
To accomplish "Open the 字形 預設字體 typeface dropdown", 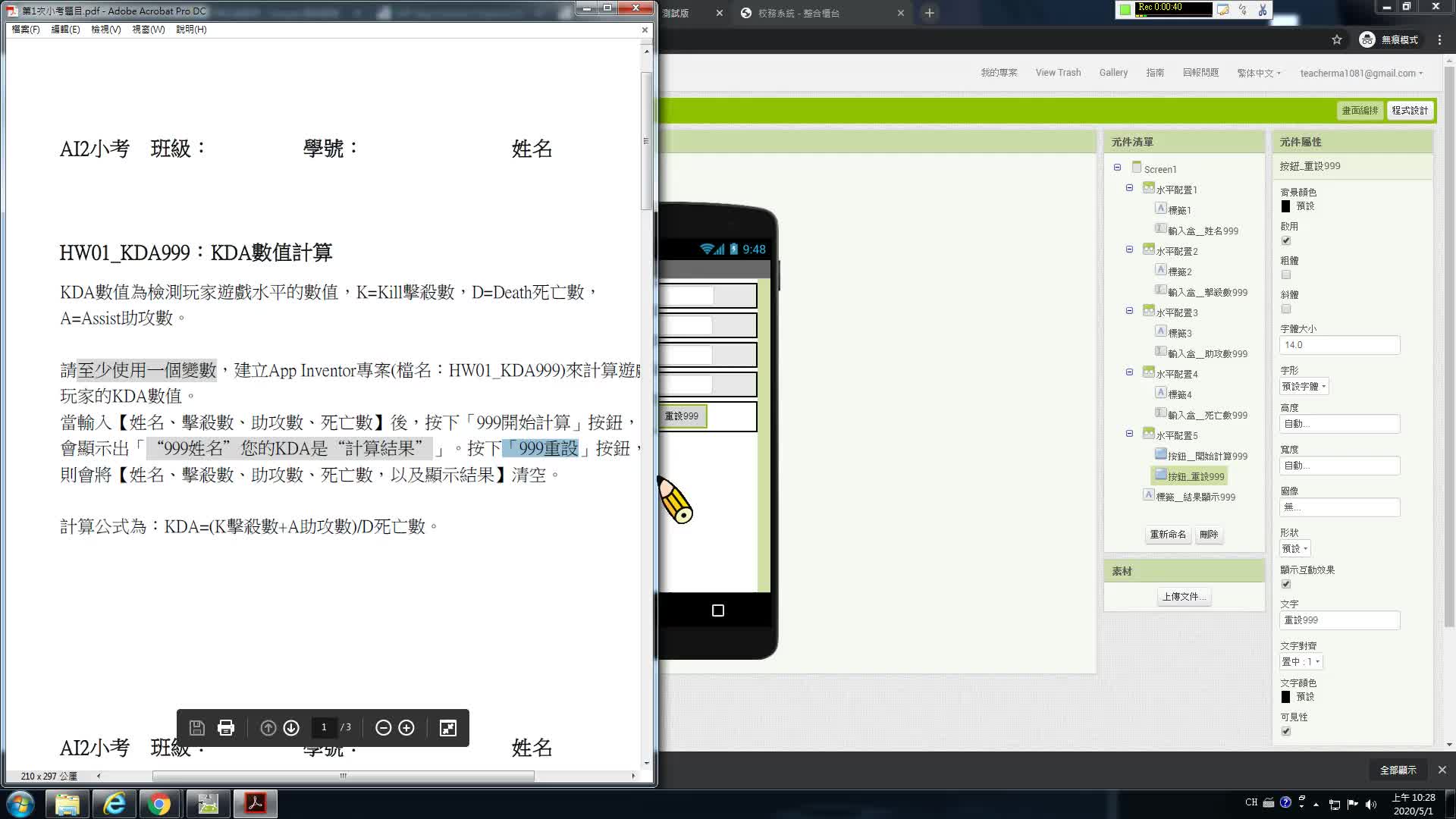I will pos(1304,387).
